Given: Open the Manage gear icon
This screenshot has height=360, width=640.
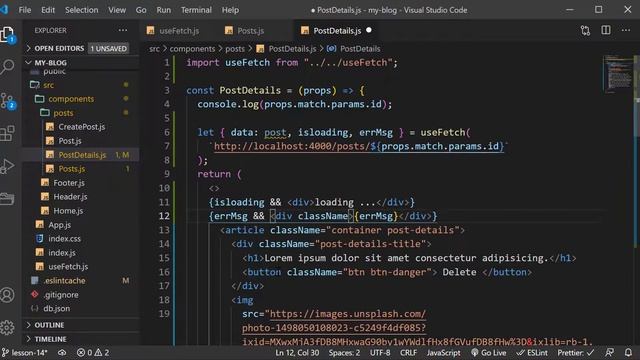Looking at the screenshot, I should (x=7, y=327).
